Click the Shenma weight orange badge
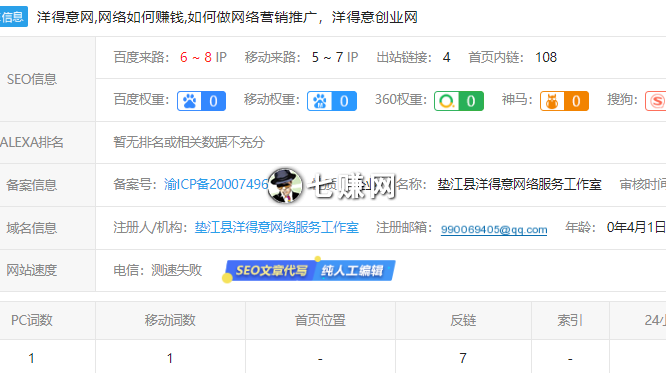Screen dimensions: 666x373 [564, 101]
